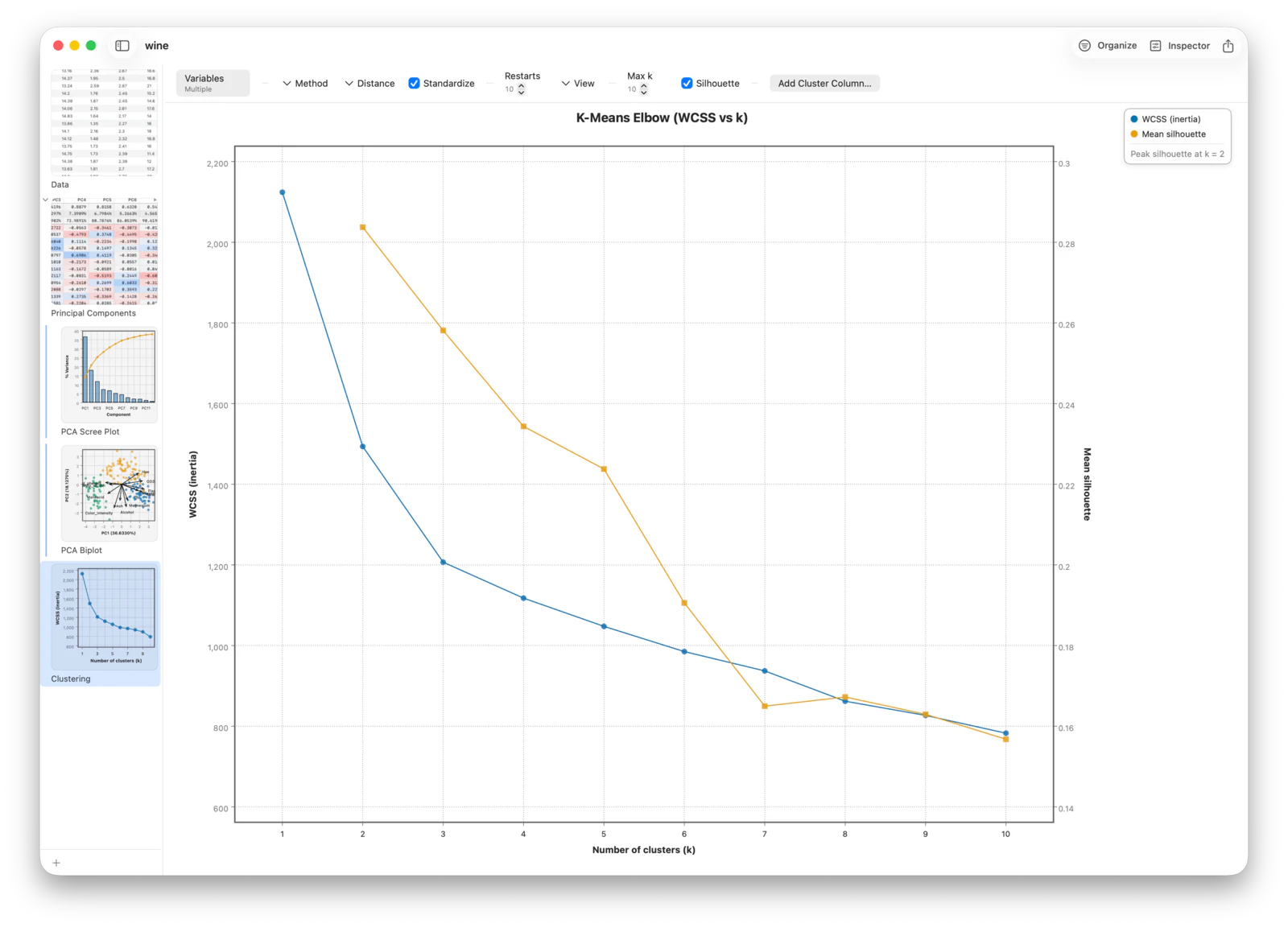The width and height of the screenshot is (1288, 928).
Task: Open the Method dropdown
Action: click(305, 83)
